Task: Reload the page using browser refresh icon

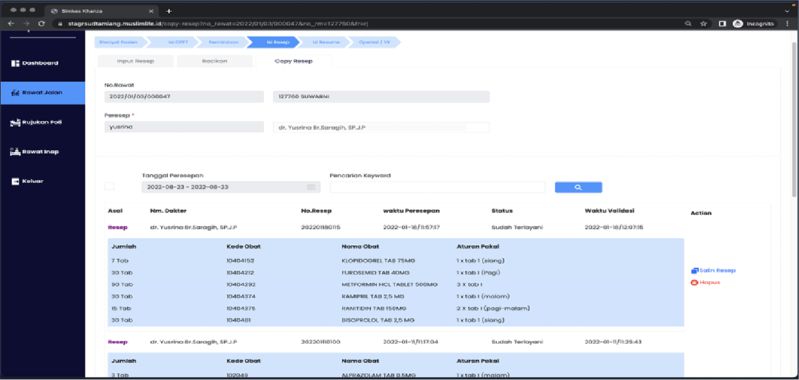Action: [x=42, y=23]
